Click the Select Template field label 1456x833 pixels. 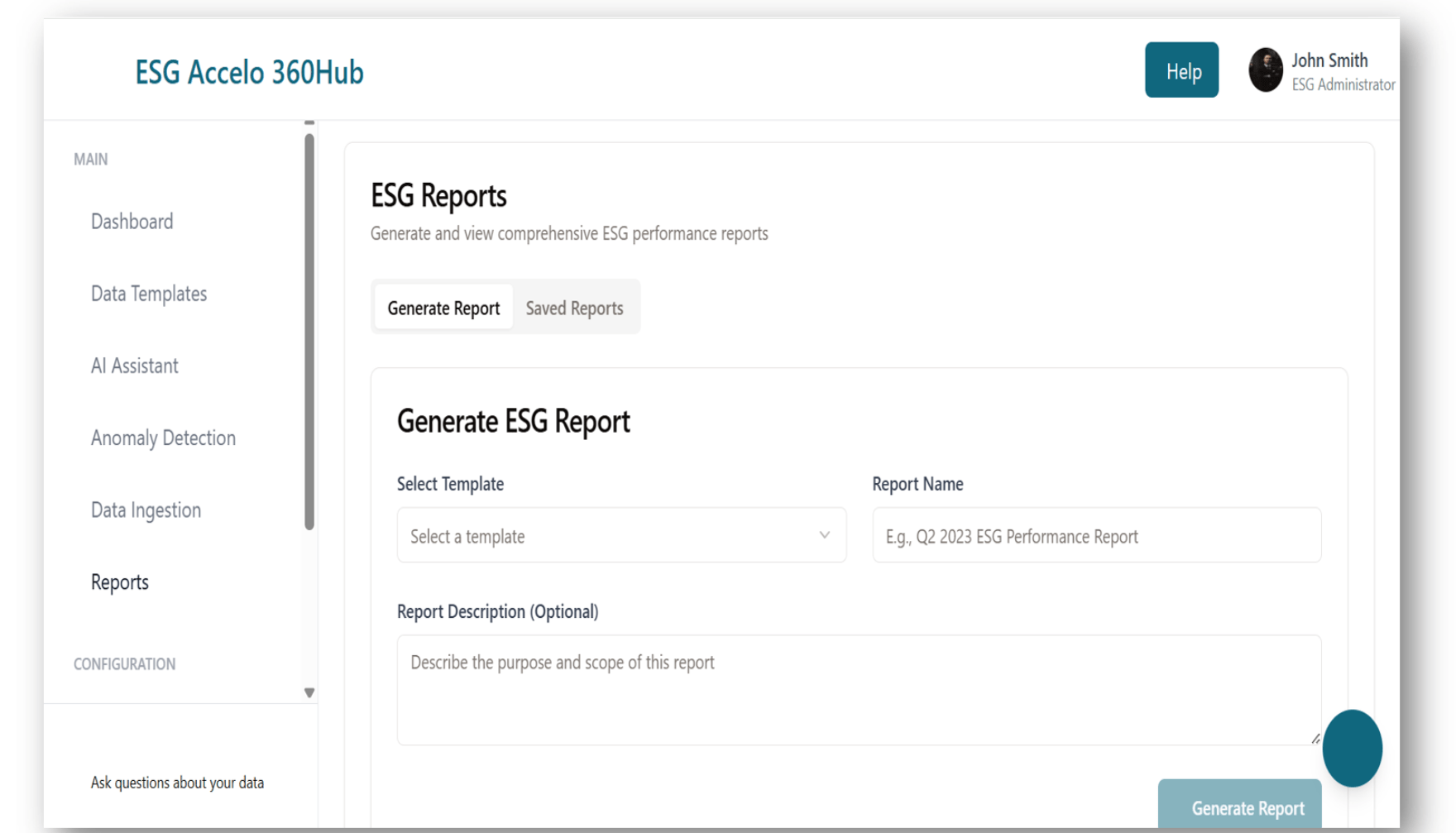(450, 484)
